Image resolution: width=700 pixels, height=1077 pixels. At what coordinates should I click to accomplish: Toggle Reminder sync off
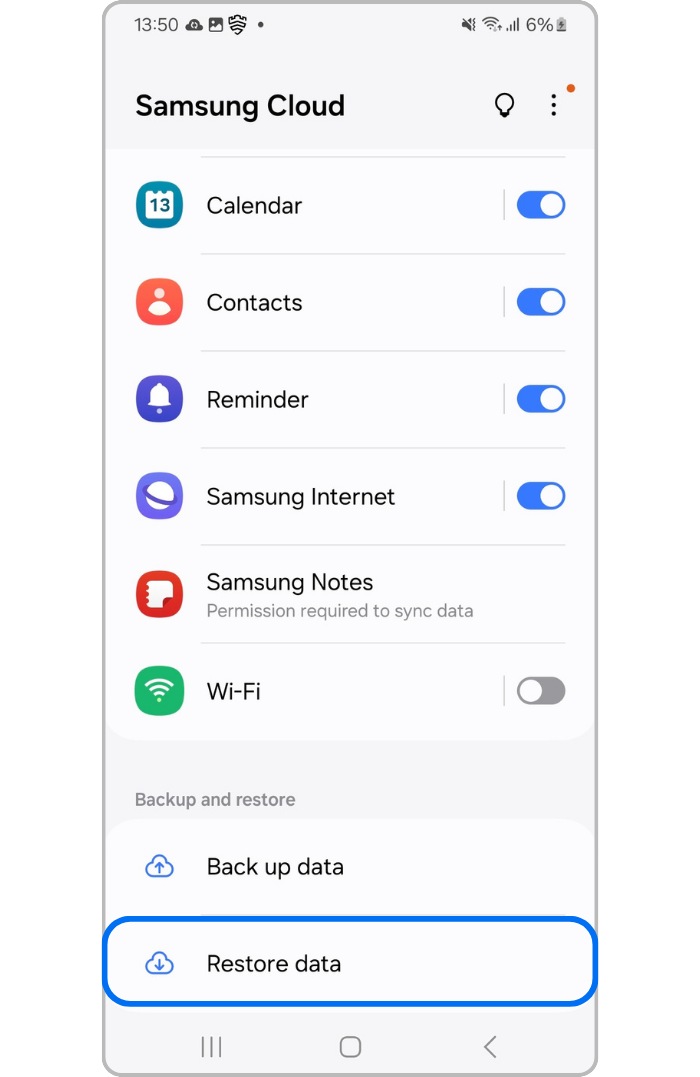541,398
